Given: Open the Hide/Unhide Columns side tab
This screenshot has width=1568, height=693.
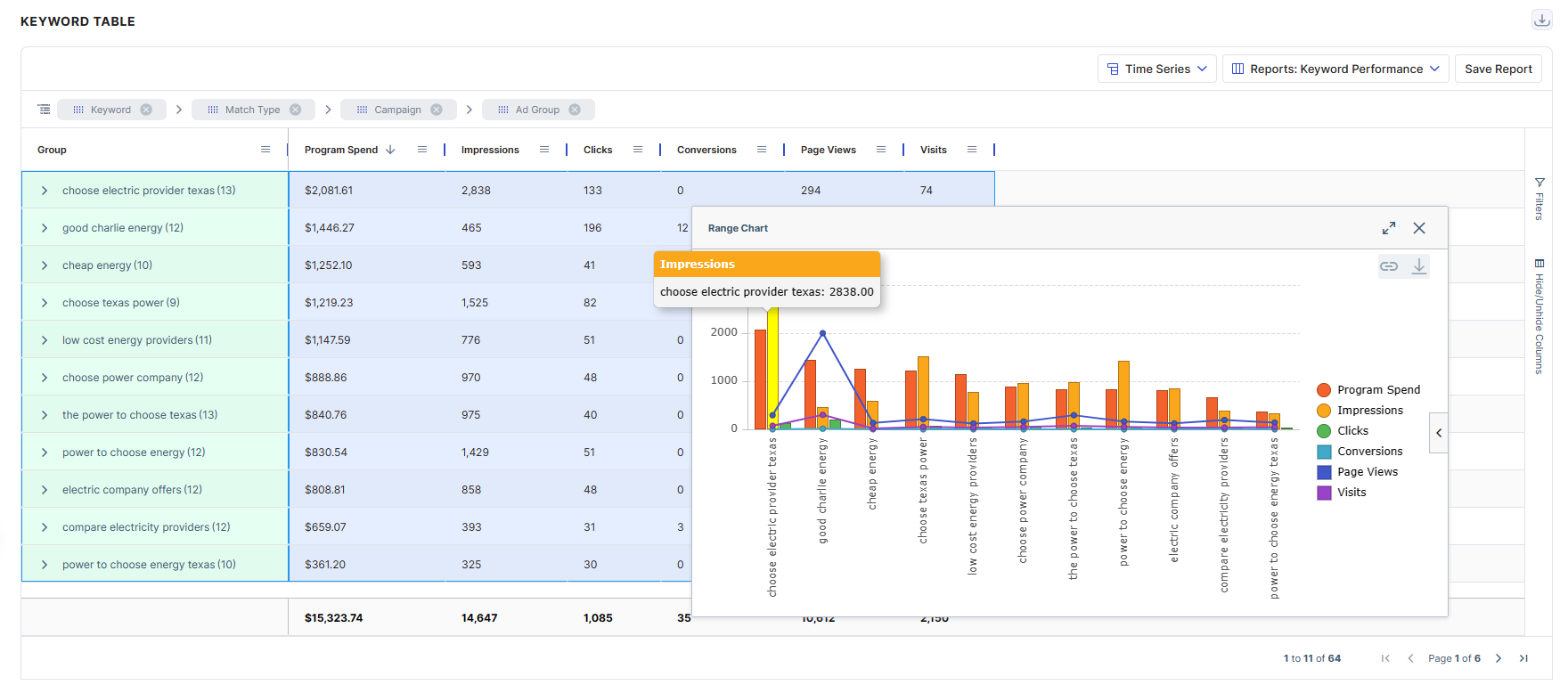Looking at the screenshot, I should coord(1539,316).
